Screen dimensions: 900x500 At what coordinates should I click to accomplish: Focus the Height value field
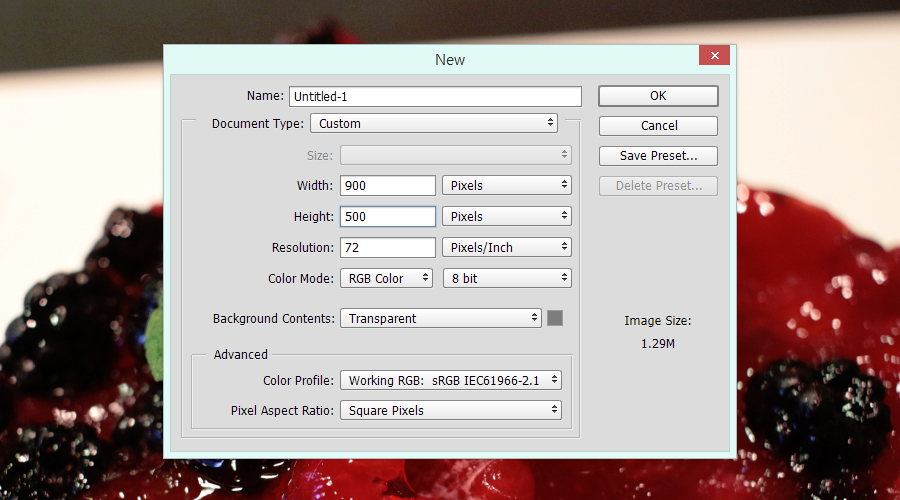tap(388, 217)
